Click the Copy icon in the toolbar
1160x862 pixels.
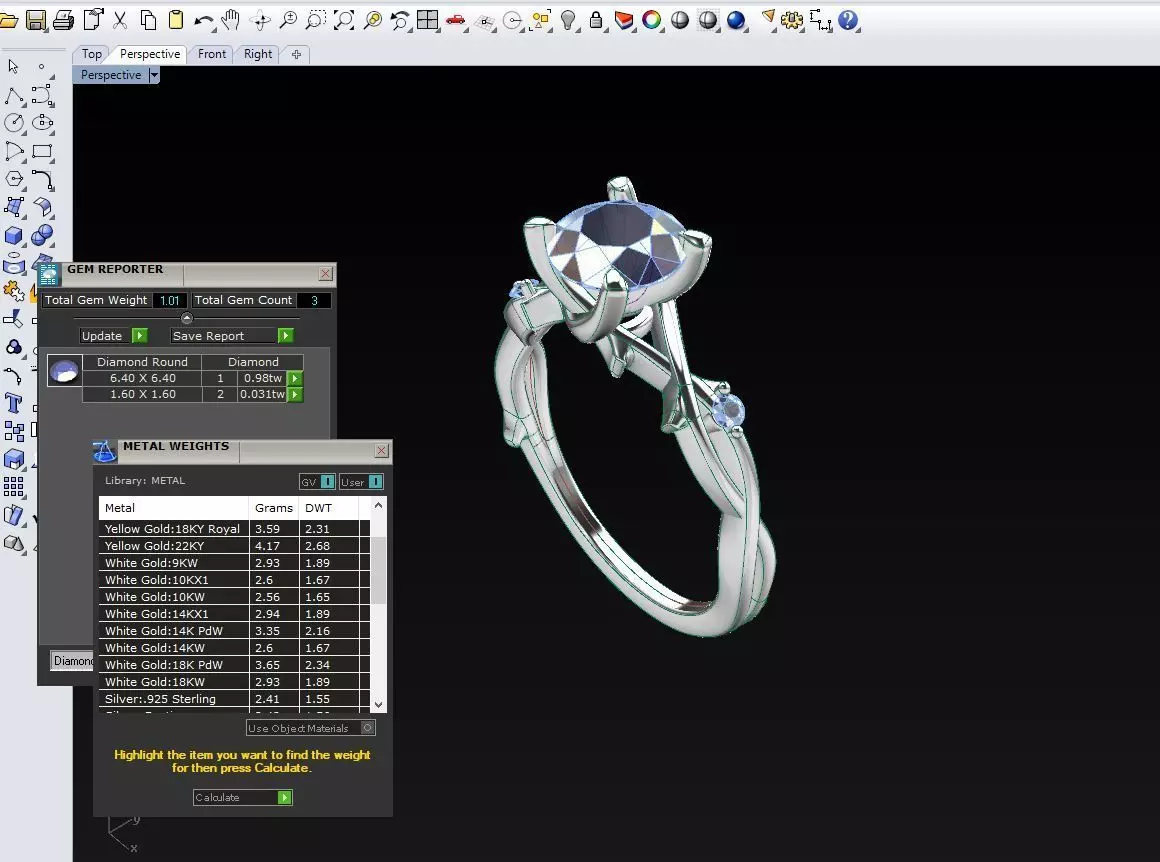tap(148, 20)
